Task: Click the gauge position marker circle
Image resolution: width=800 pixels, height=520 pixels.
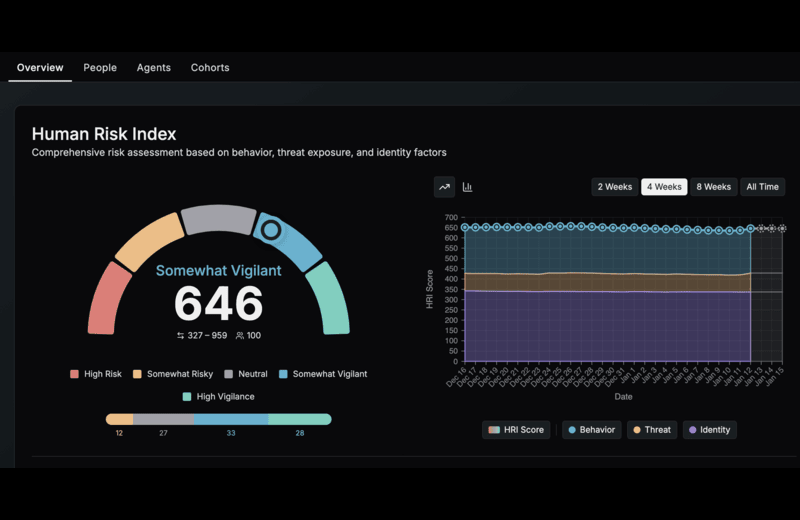Action: point(270,230)
